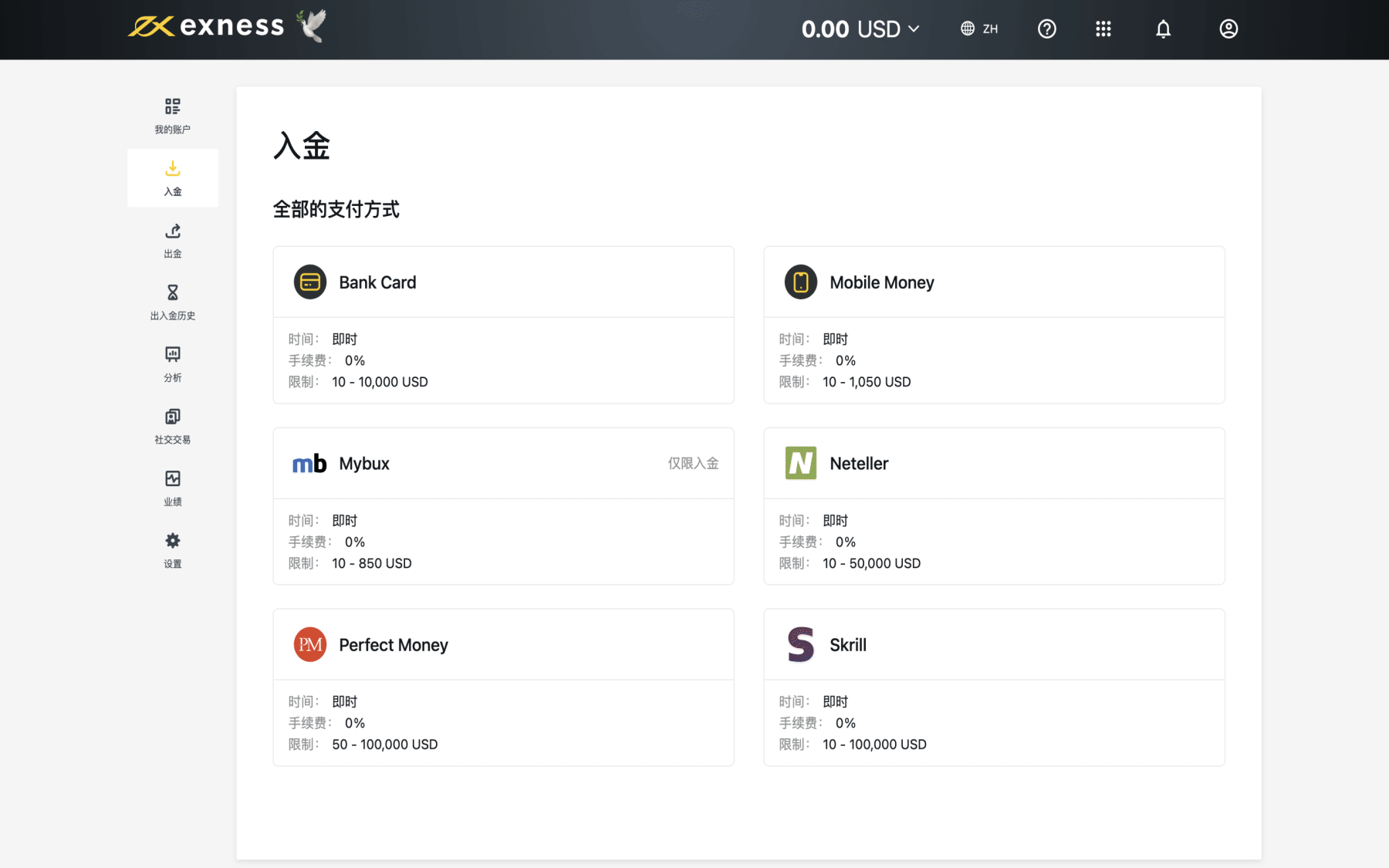Open 出入金历史 menu label

click(x=173, y=316)
